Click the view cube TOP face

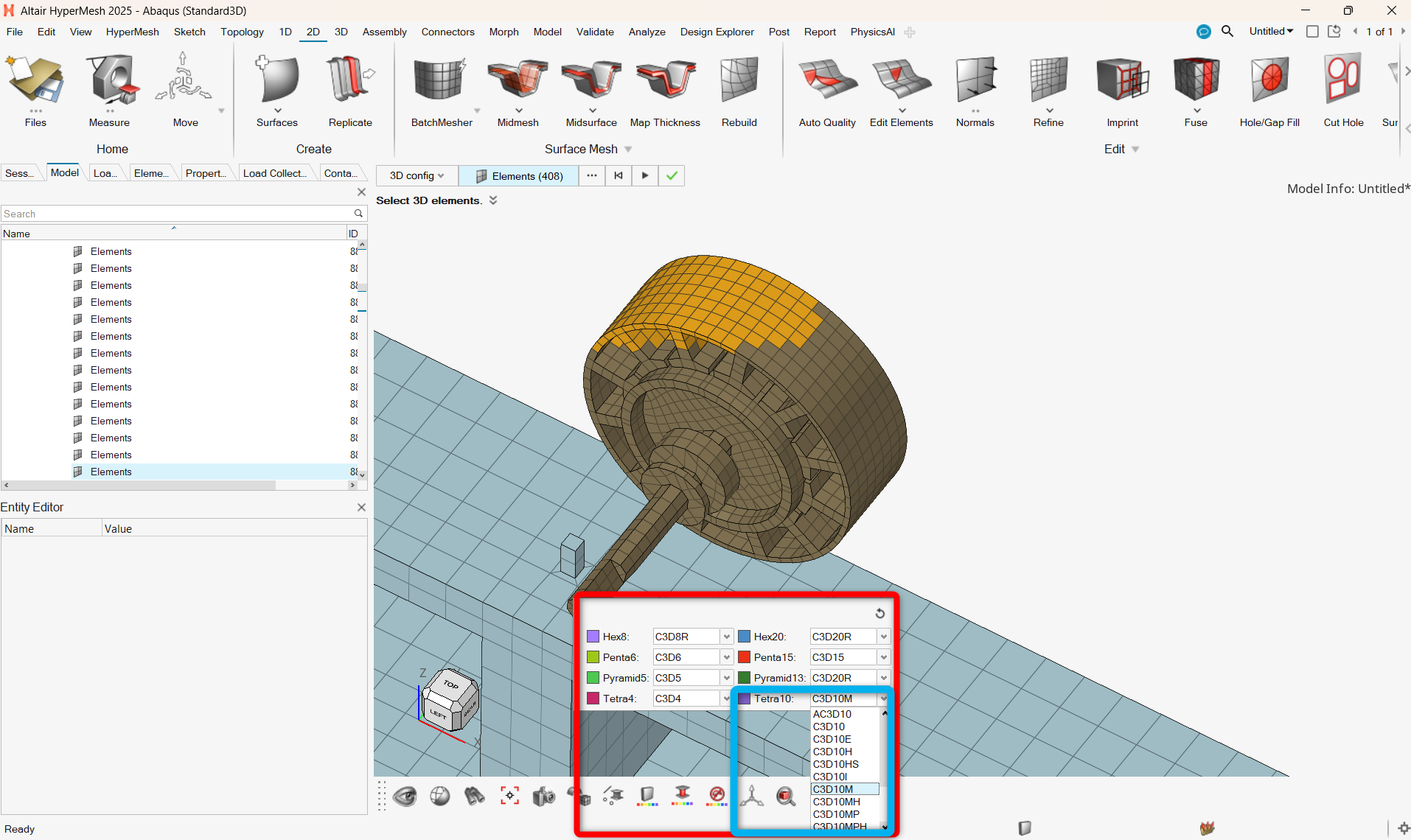[451, 685]
